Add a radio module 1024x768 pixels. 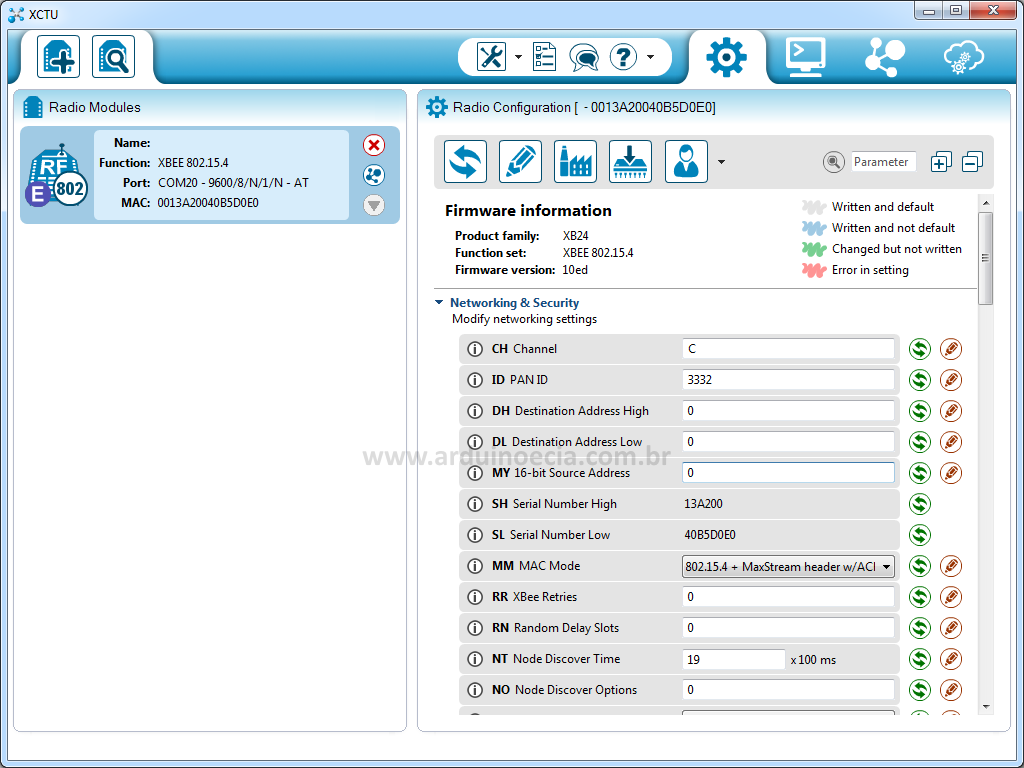coord(58,57)
